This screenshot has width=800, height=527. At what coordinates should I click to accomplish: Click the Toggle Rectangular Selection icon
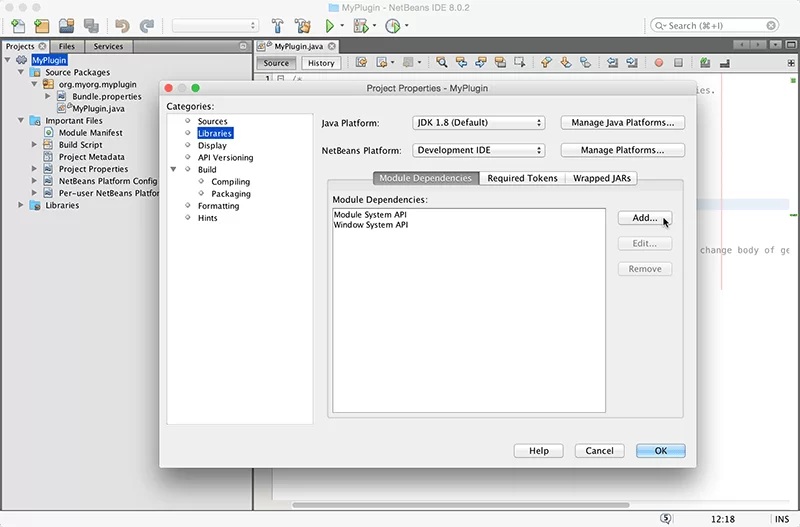click(x=519, y=63)
